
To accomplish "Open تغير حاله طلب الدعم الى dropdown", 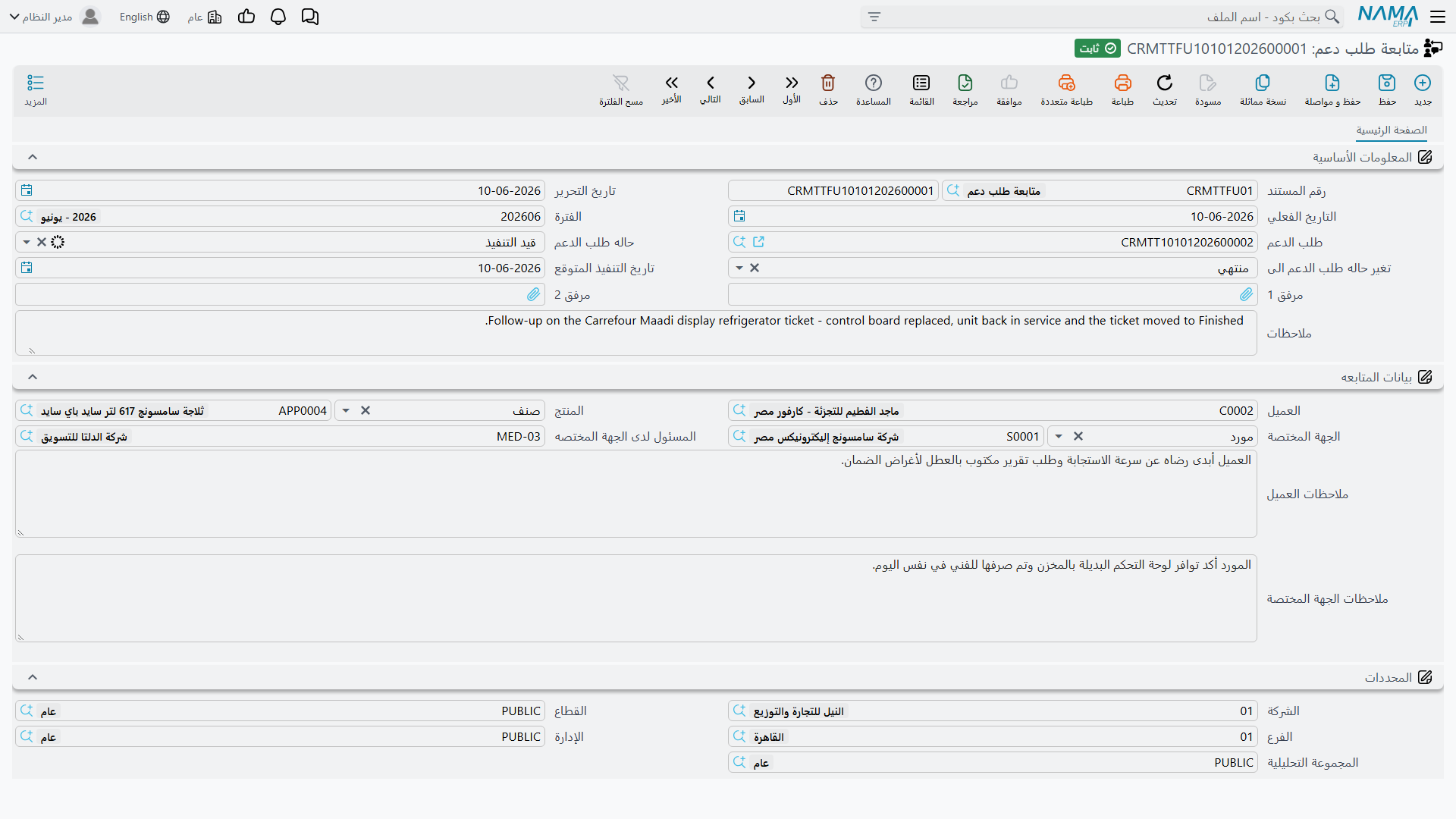I will click(x=739, y=268).
